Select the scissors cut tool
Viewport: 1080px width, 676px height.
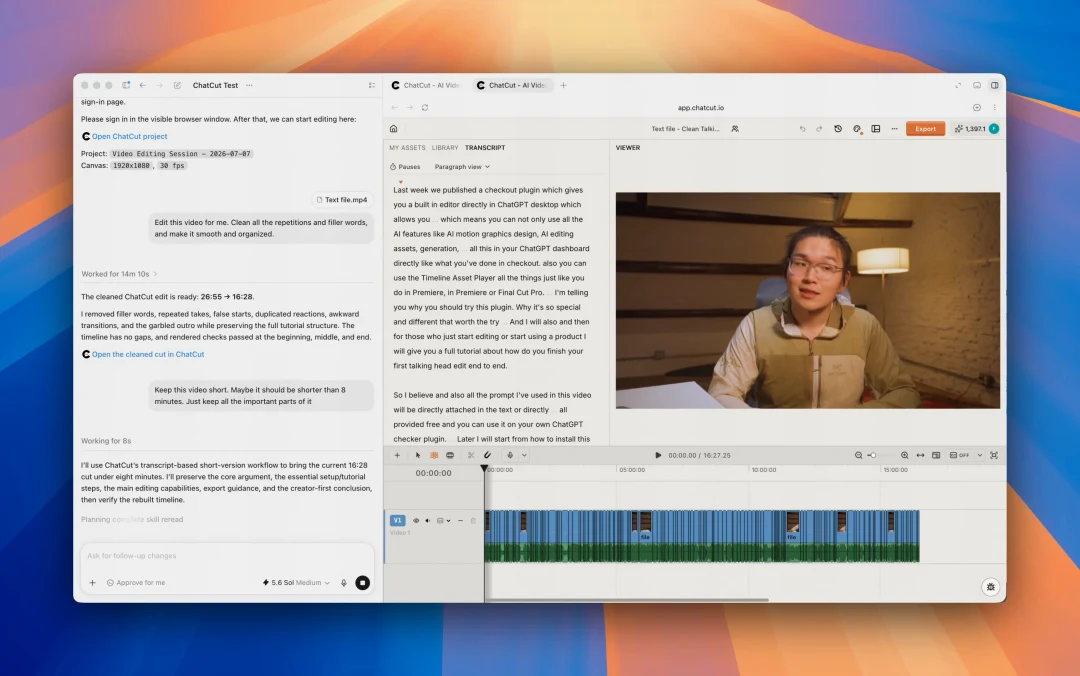point(471,455)
